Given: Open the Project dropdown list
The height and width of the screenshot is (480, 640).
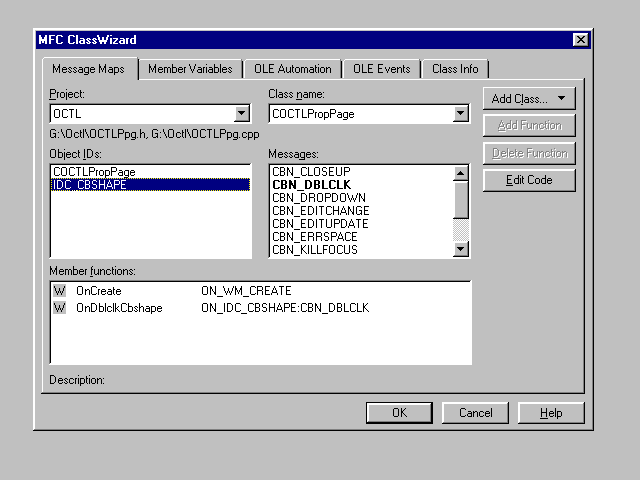Looking at the screenshot, I should pos(241,114).
